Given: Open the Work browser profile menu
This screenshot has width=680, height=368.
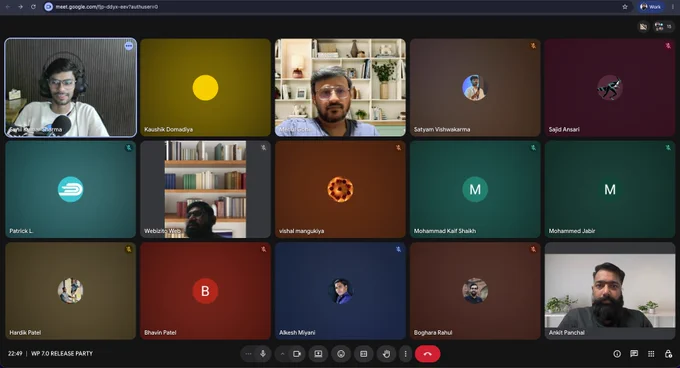Looking at the screenshot, I should [x=651, y=7].
